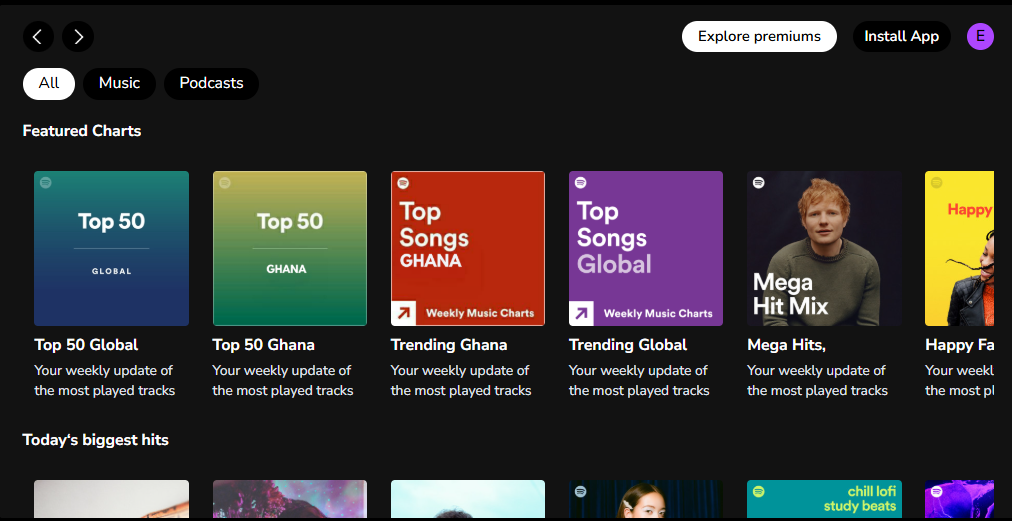1012x521 pixels.
Task: Open the chill lofi study beats cover
Action: tap(824, 499)
